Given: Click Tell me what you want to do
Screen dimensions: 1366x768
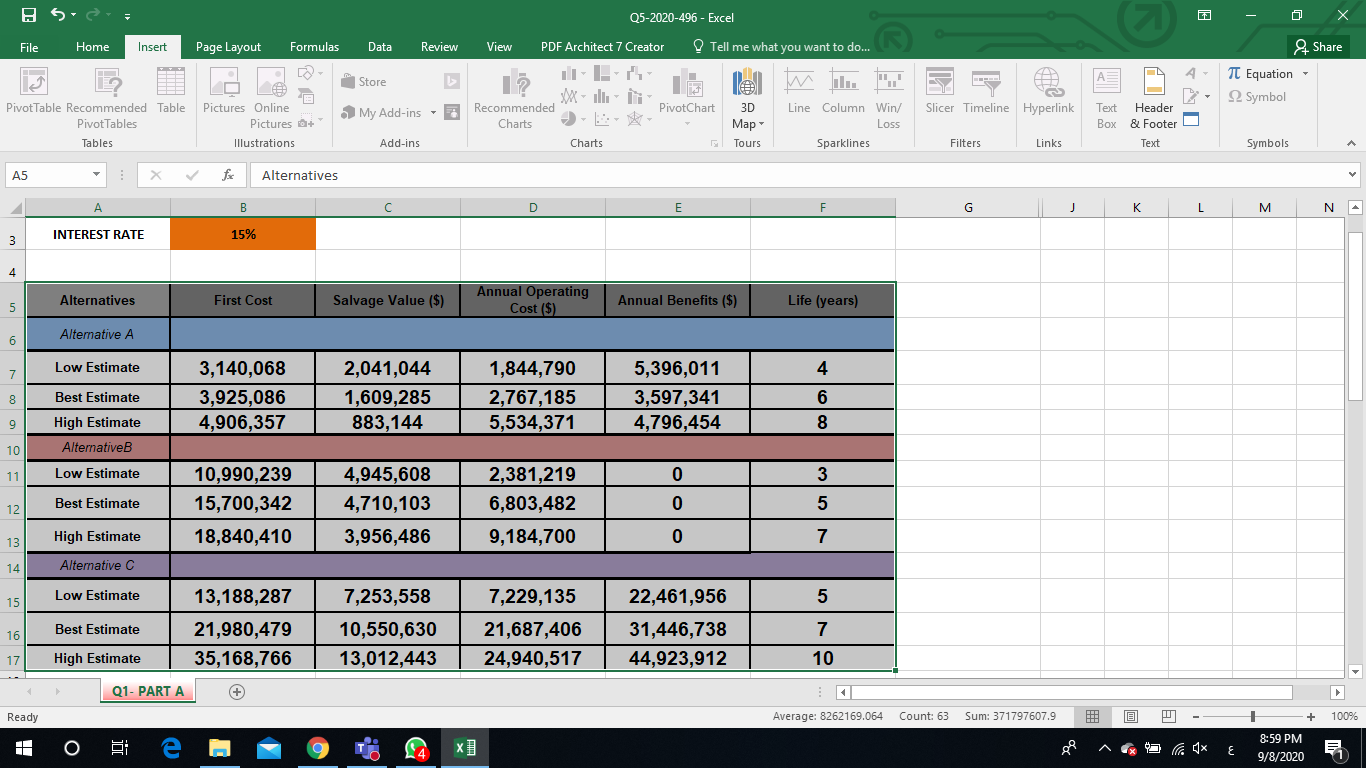Looking at the screenshot, I should pyautogui.click(x=780, y=47).
